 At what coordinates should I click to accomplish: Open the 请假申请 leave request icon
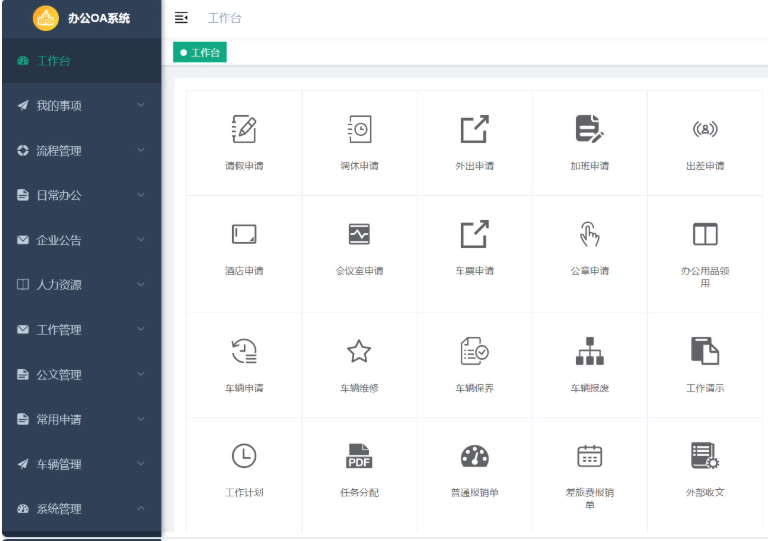(x=244, y=129)
